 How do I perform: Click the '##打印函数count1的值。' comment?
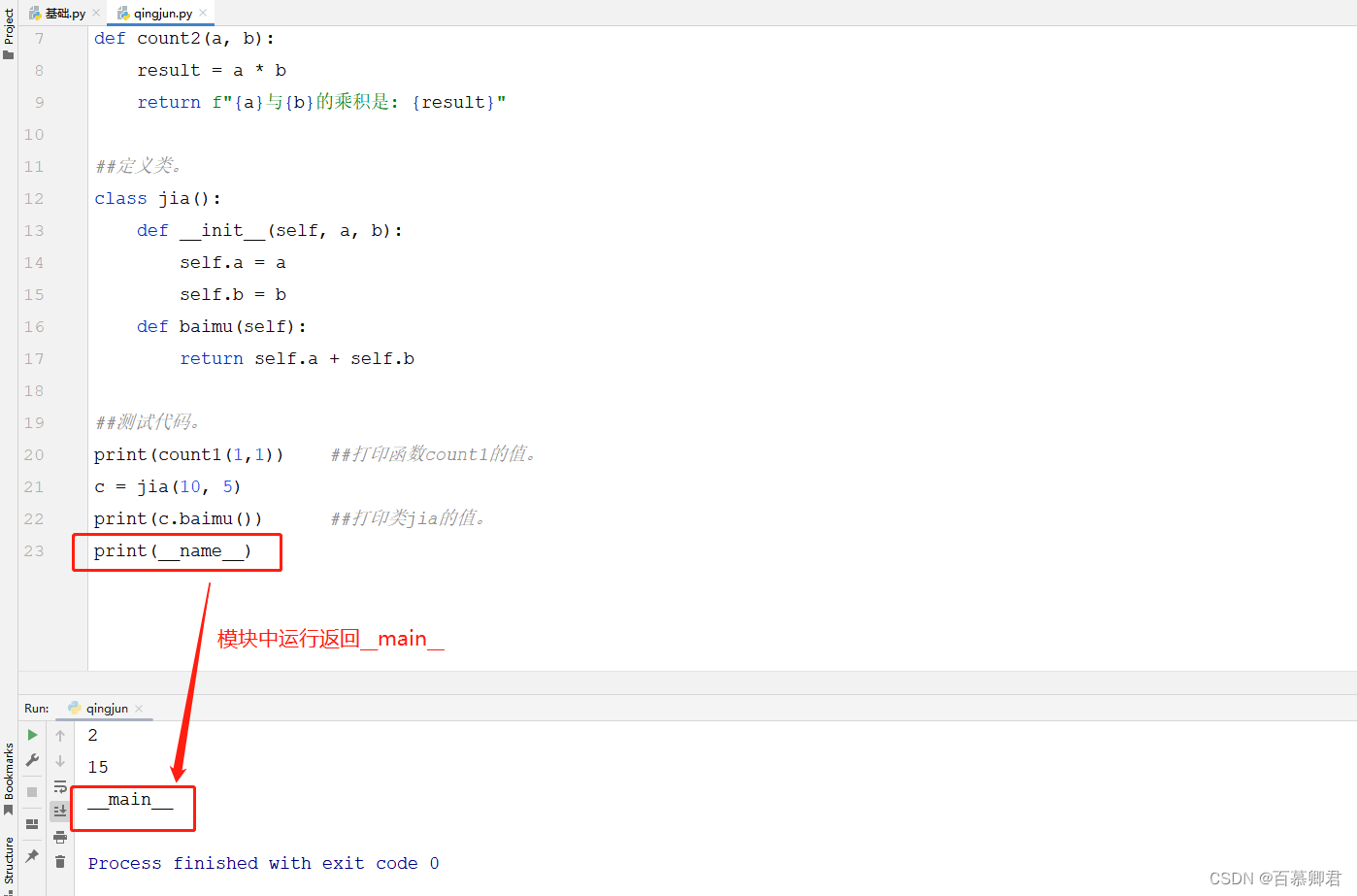(x=434, y=454)
